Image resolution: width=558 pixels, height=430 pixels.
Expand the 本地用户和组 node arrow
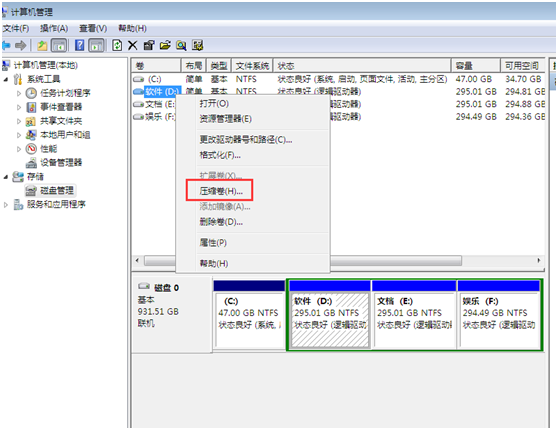(x=19, y=135)
